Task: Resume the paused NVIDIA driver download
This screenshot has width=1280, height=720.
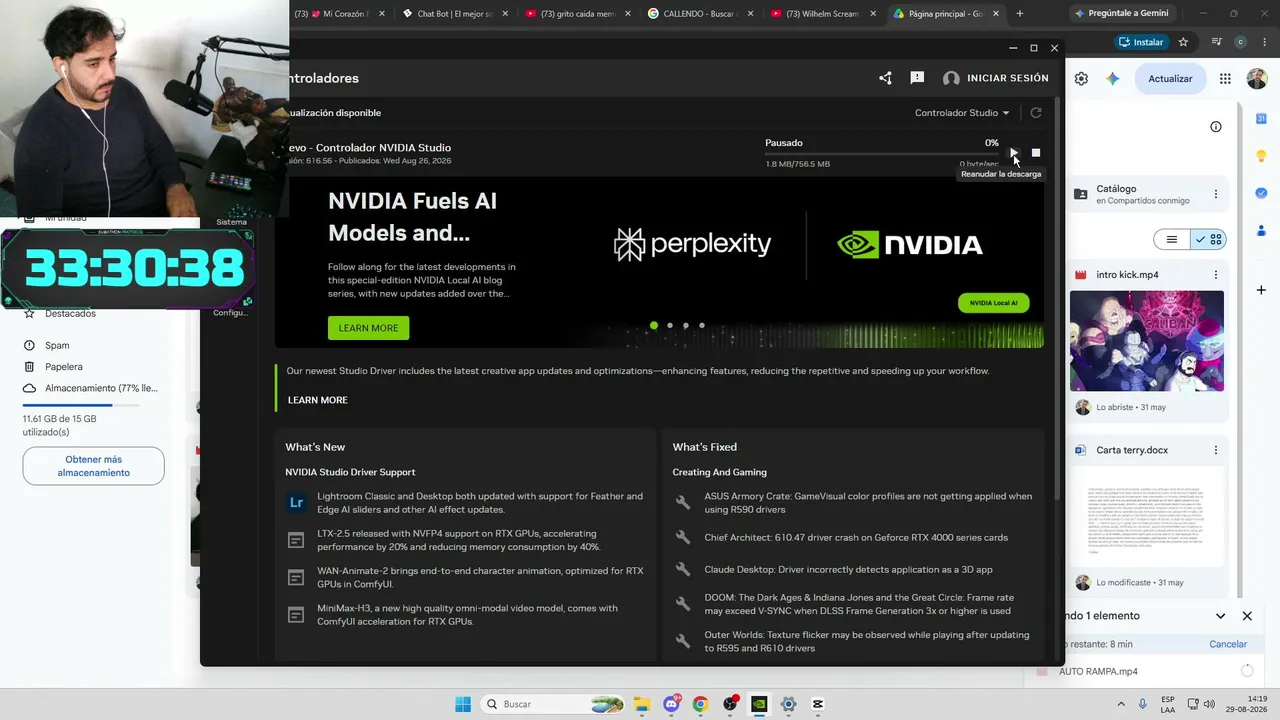Action: point(1013,153)
